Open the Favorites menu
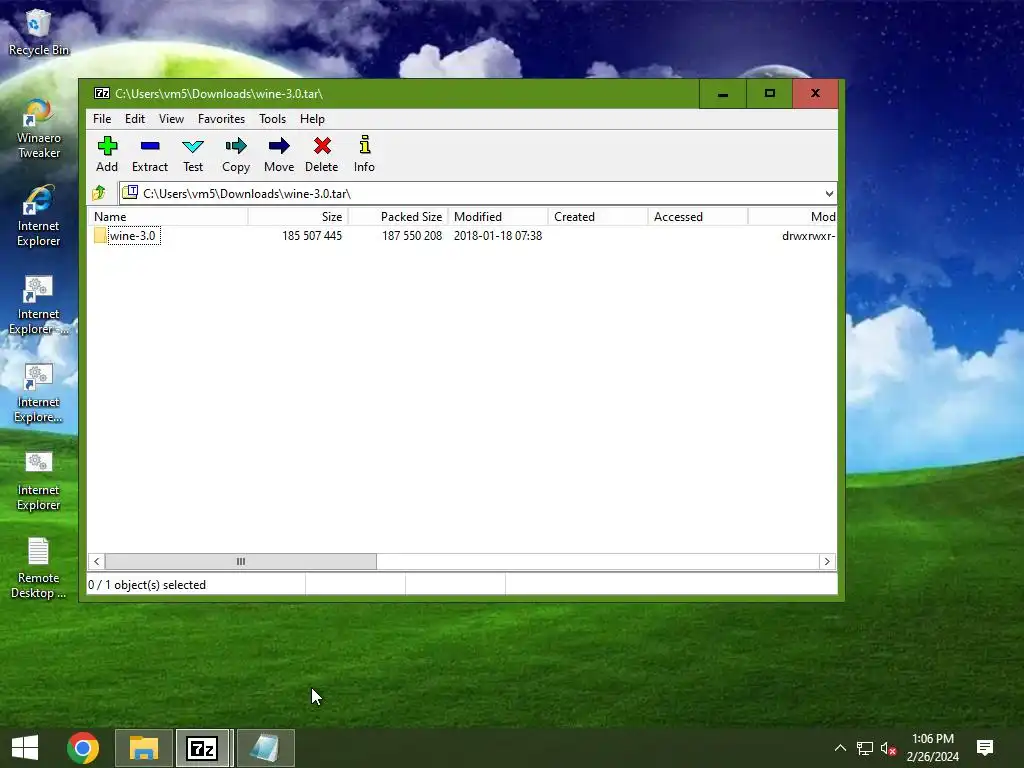Viewport: 1024px width, 768px height. click(221, 119)
